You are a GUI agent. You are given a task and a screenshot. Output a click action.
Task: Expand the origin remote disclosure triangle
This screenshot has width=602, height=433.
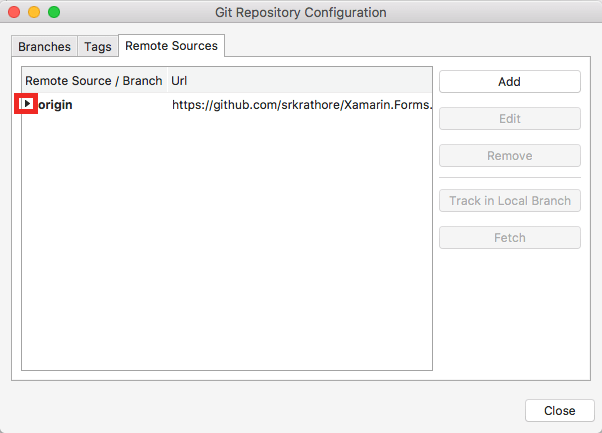[28, 104]
